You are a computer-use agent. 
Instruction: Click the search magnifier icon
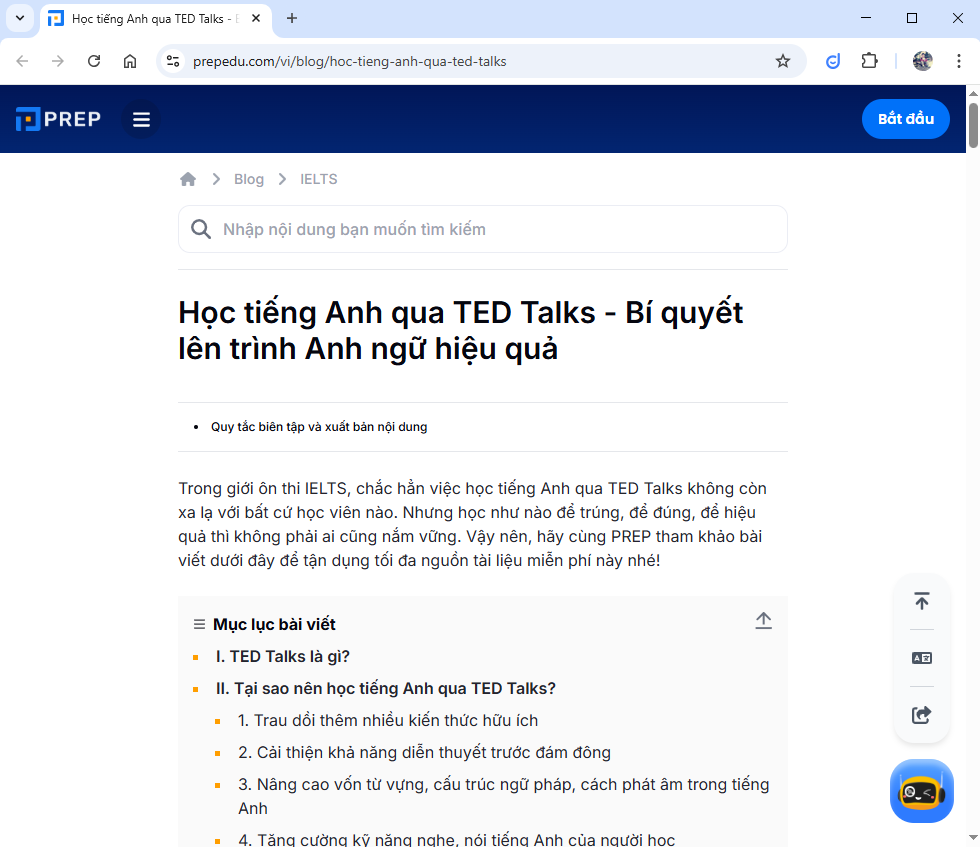pyautogui.click(x=201, y=229)
